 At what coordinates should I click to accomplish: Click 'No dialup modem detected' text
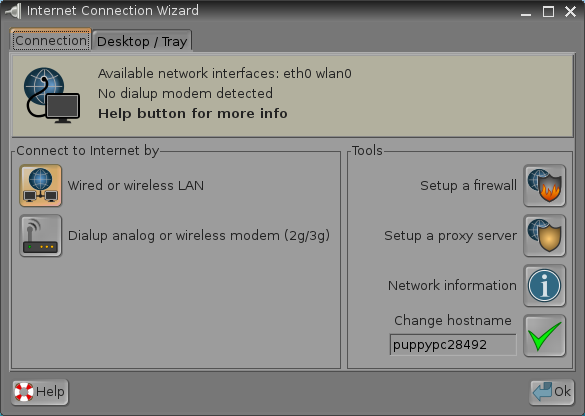pyautogui.click(x=185, y=93)
